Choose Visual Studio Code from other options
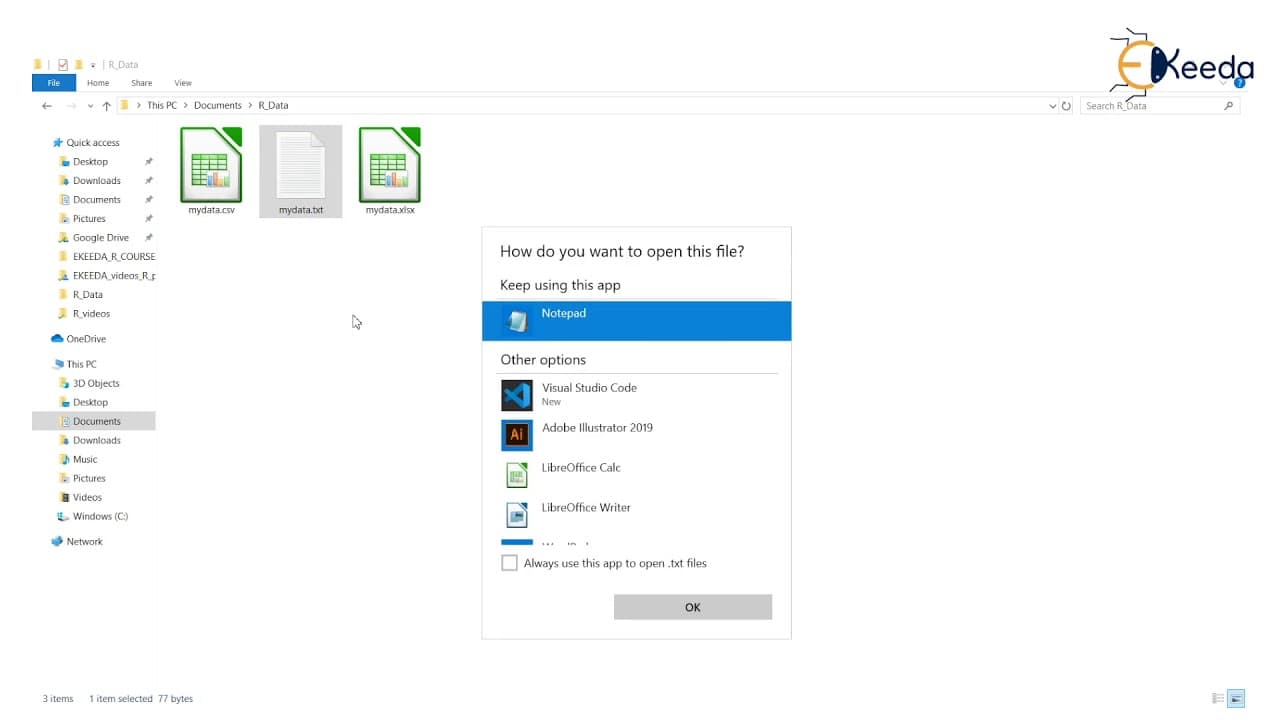1280x720 pixels. click(636, 395)
